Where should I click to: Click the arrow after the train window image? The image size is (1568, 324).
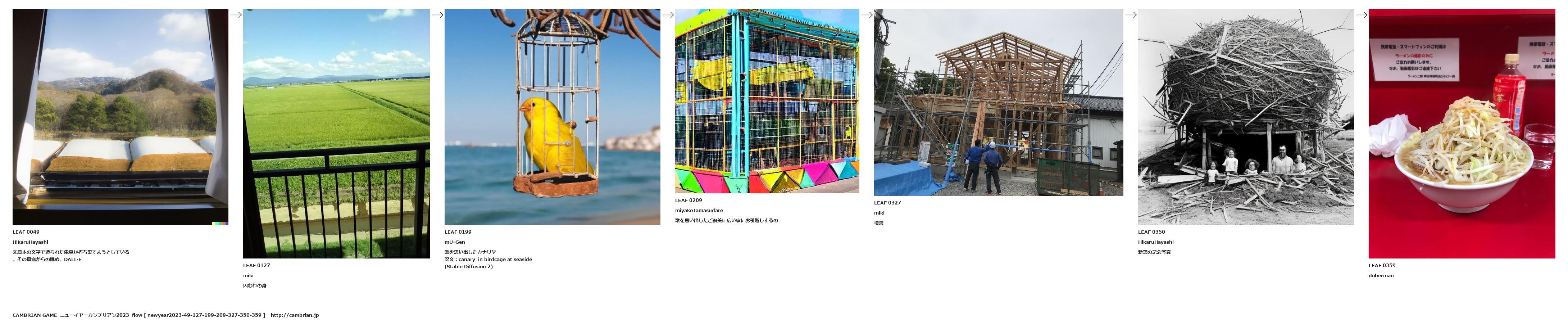(x=236, y=15)
